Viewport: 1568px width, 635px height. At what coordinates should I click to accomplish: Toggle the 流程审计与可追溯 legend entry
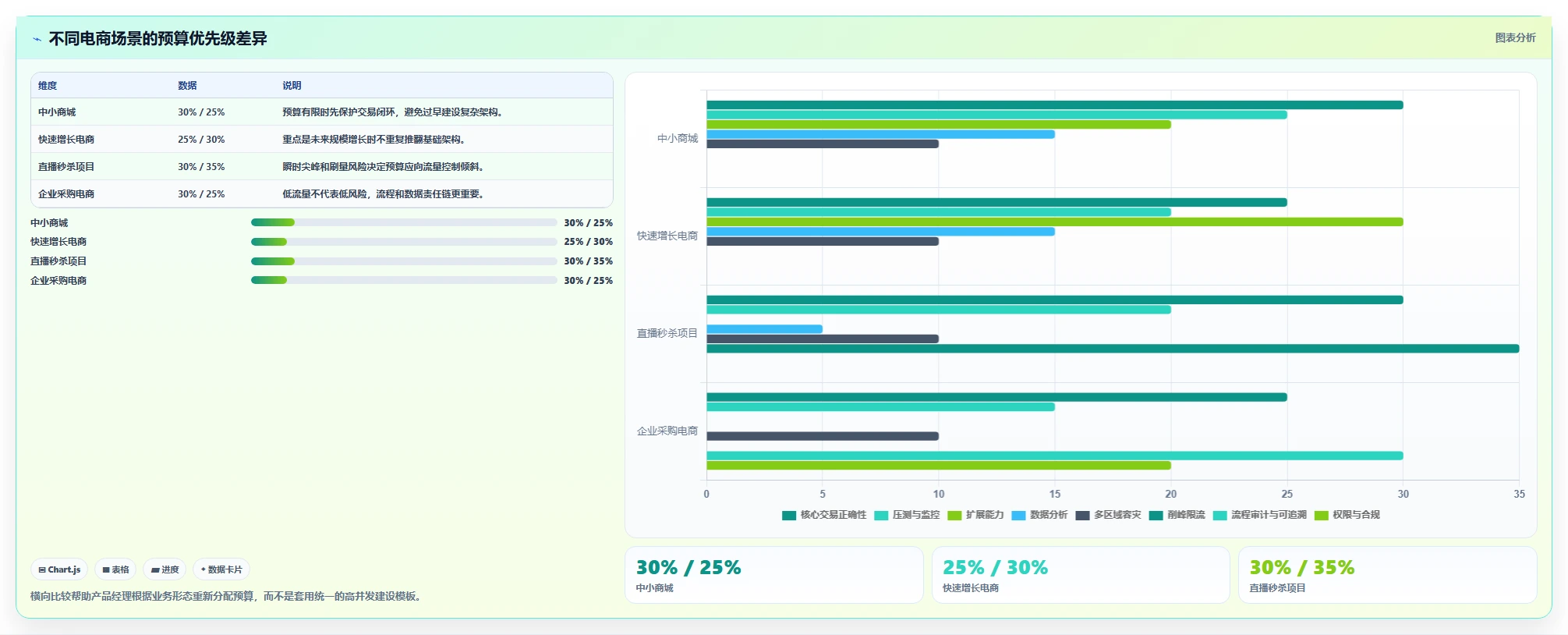point(1259,515)
